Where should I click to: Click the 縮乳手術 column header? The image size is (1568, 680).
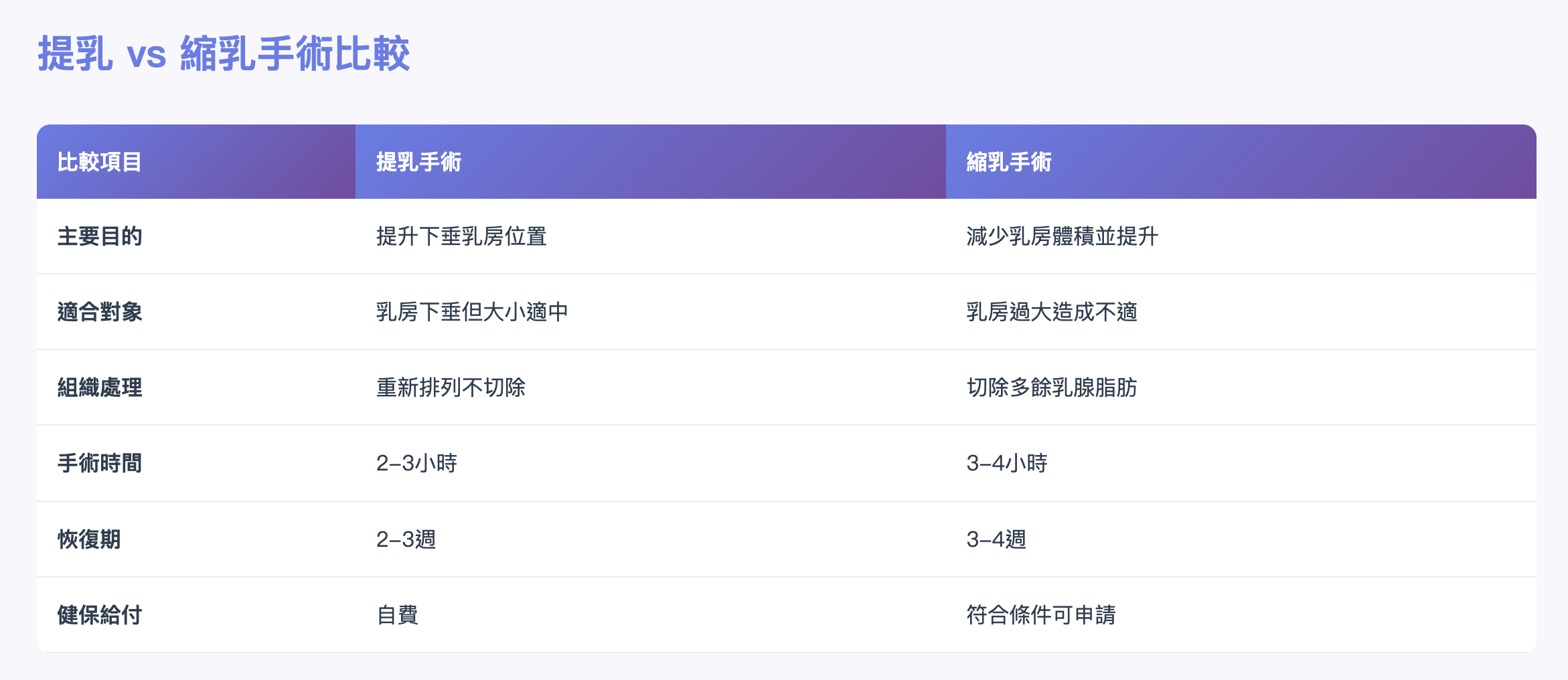click(1009, 162)
